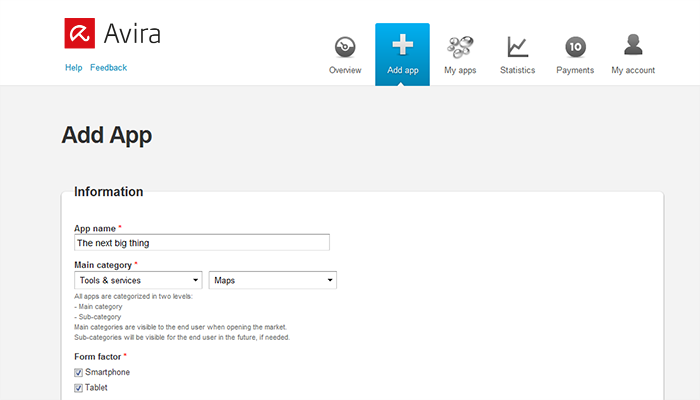
Task: Click the Smartphone label text
Action: tap(108, 372)
